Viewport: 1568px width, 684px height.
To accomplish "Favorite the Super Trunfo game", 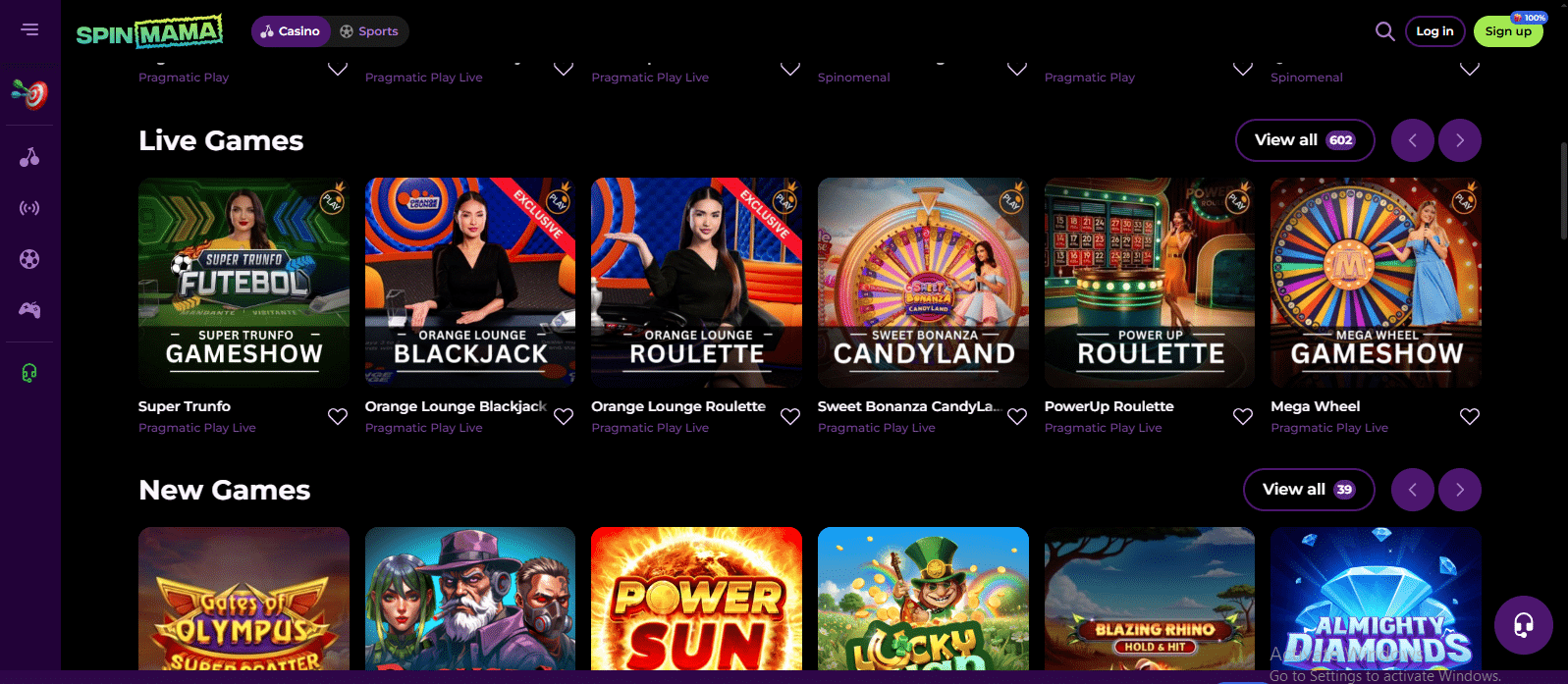I will (x=338, y=416).
